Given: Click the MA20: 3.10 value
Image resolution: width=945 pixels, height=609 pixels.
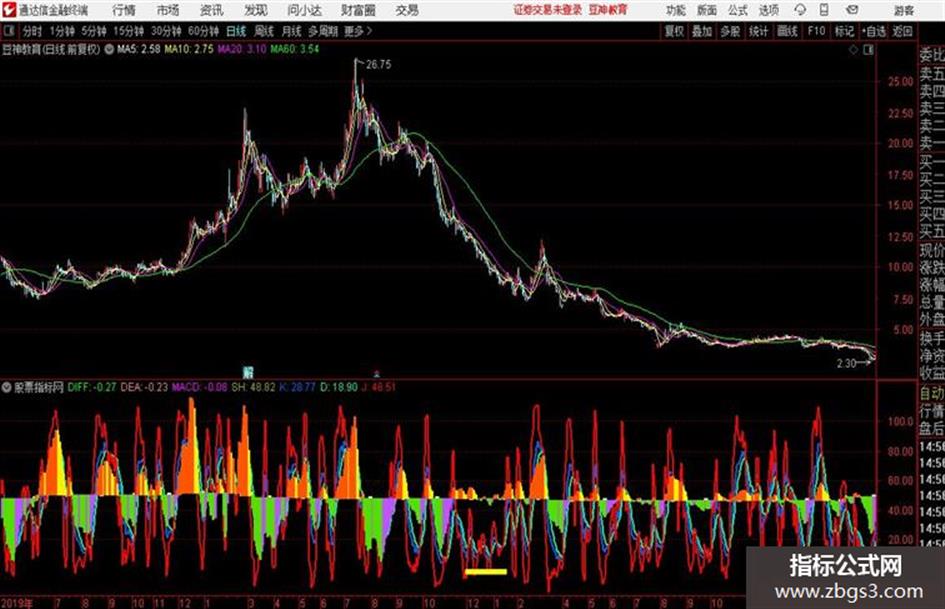Looking at the screenshot, I should [x=242, y=49].
